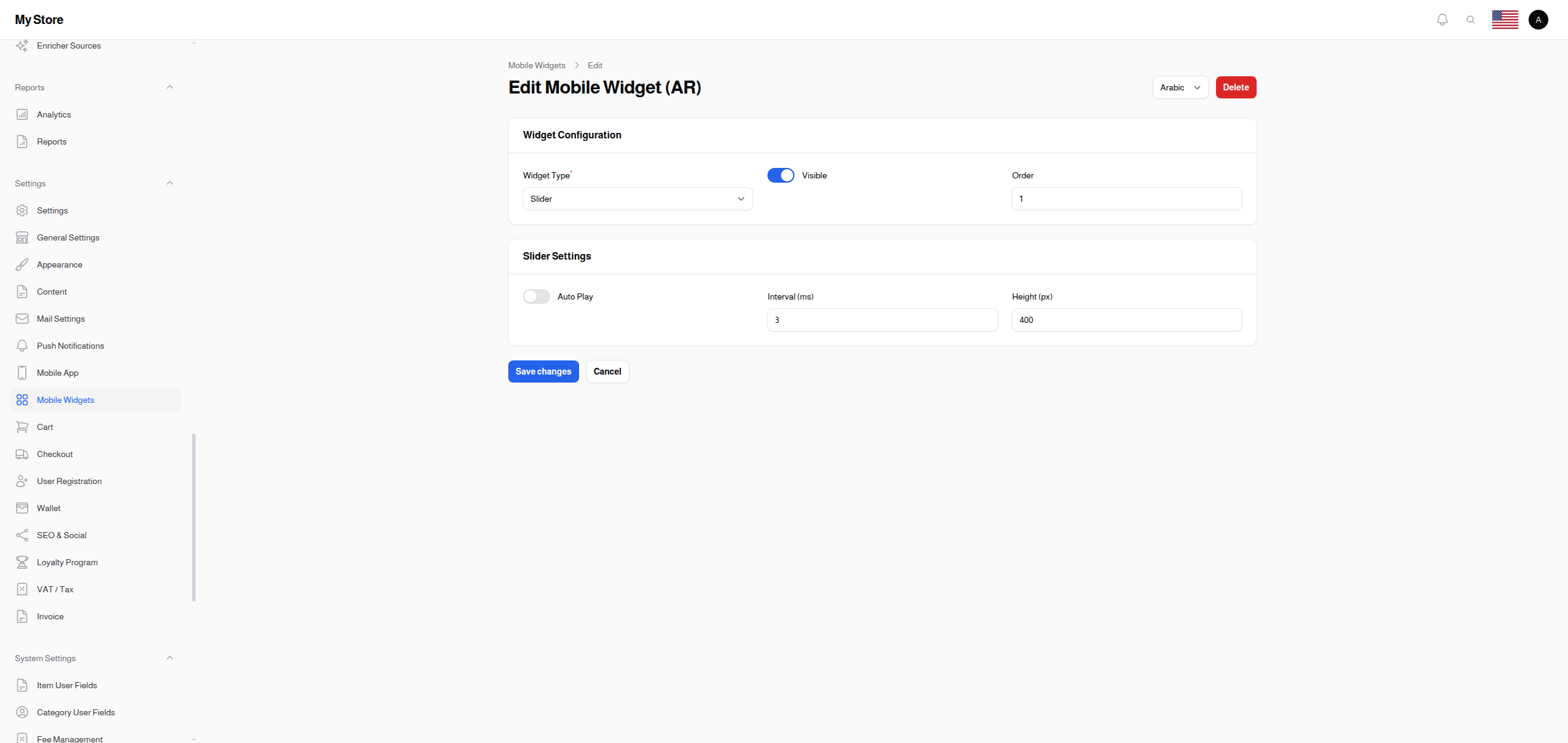Open the Widget Type dropdown
Viewport: 1568px width, 743px height.
[637, 199]
